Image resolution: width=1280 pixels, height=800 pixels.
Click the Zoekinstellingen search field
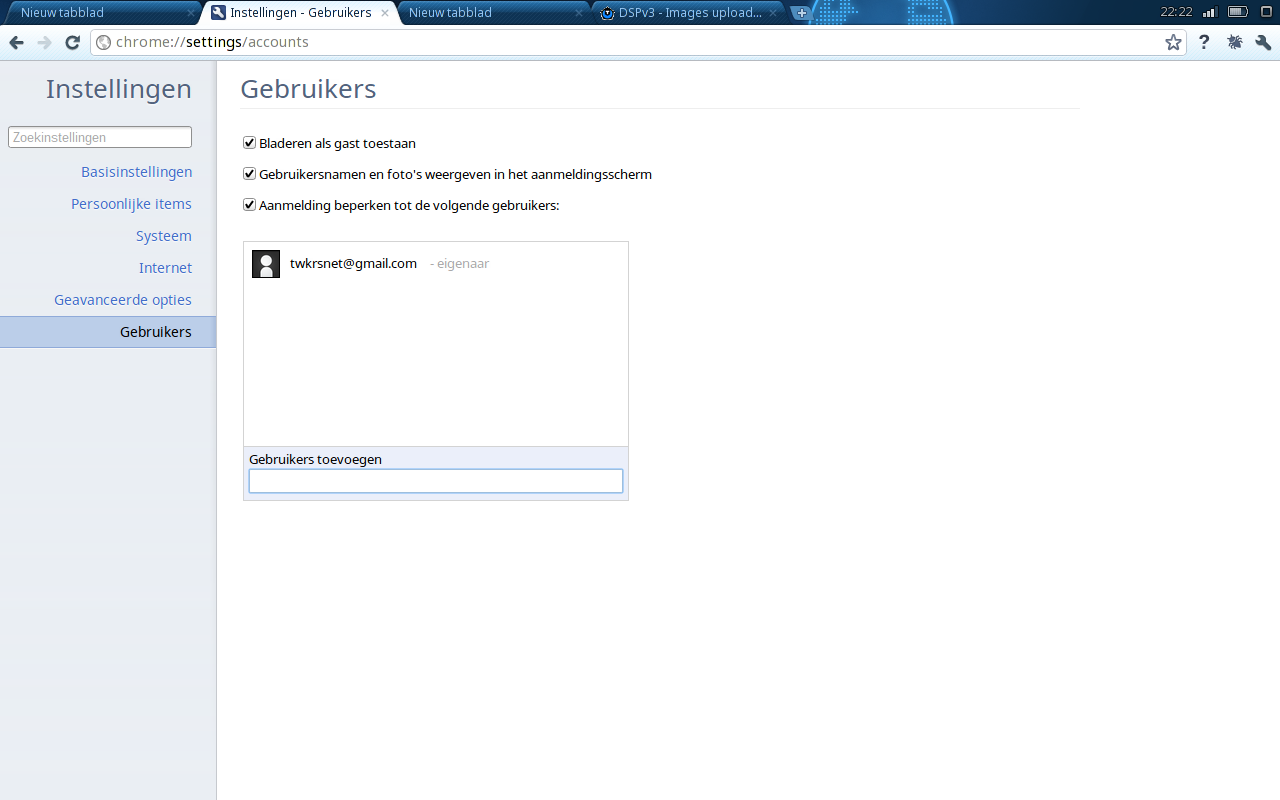[100, 137]
